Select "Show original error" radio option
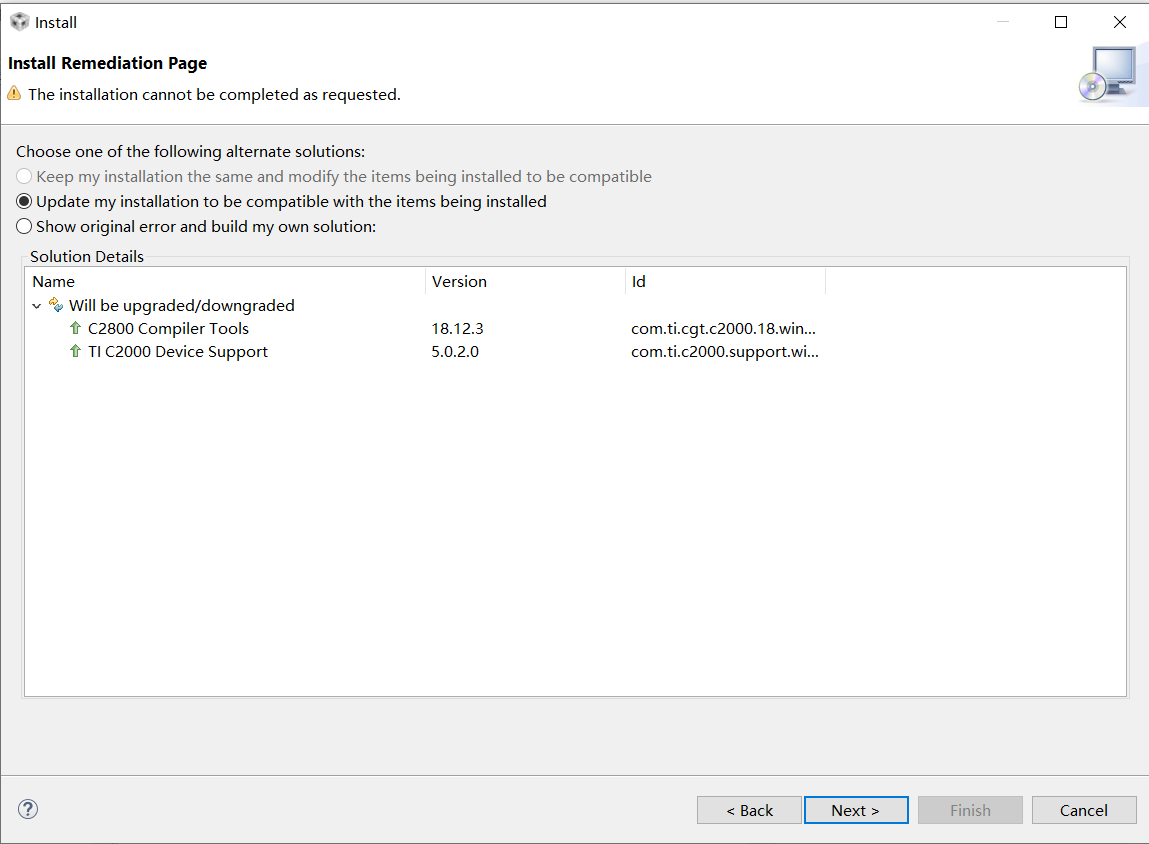Screen dimensions: 1149x844 click(24, 226)
